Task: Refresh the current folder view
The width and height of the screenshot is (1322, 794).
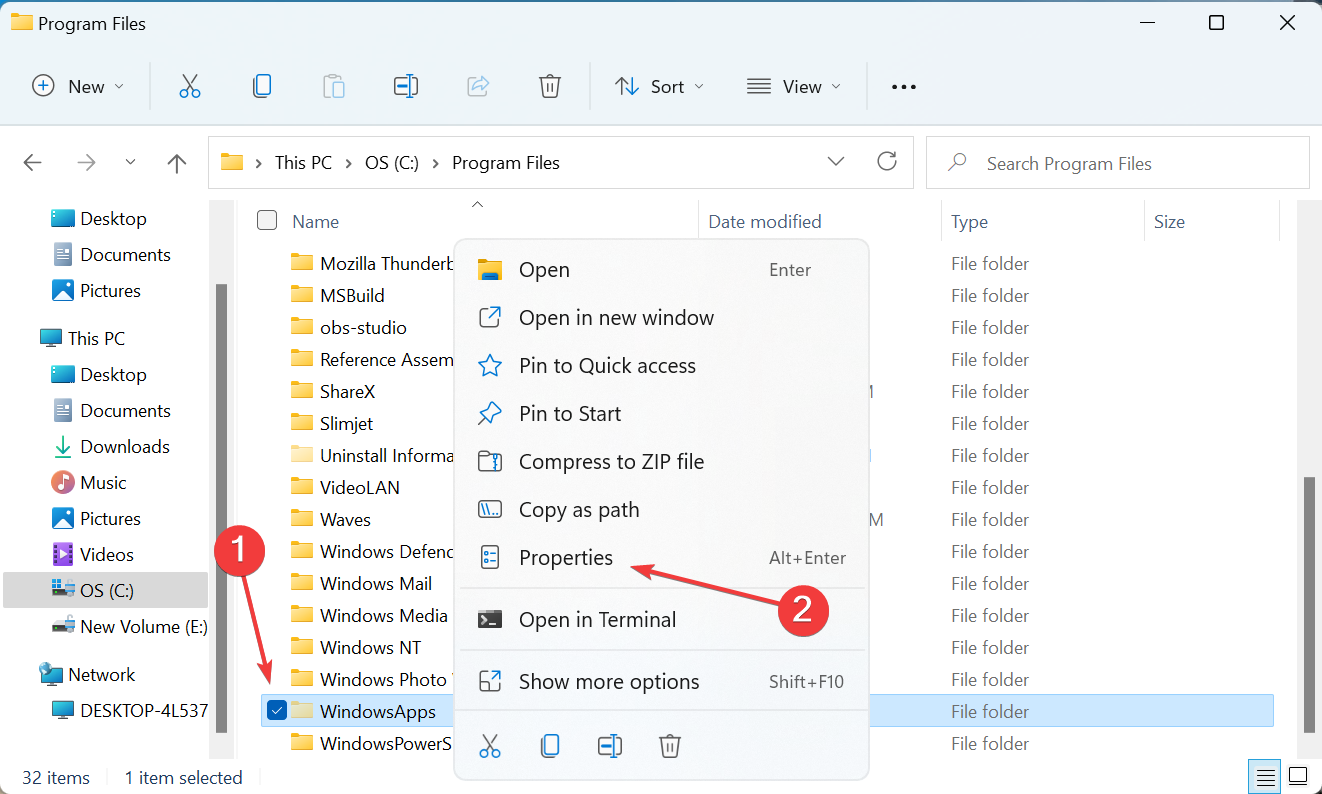Action: pyautogui.click(x=886, y=162)
